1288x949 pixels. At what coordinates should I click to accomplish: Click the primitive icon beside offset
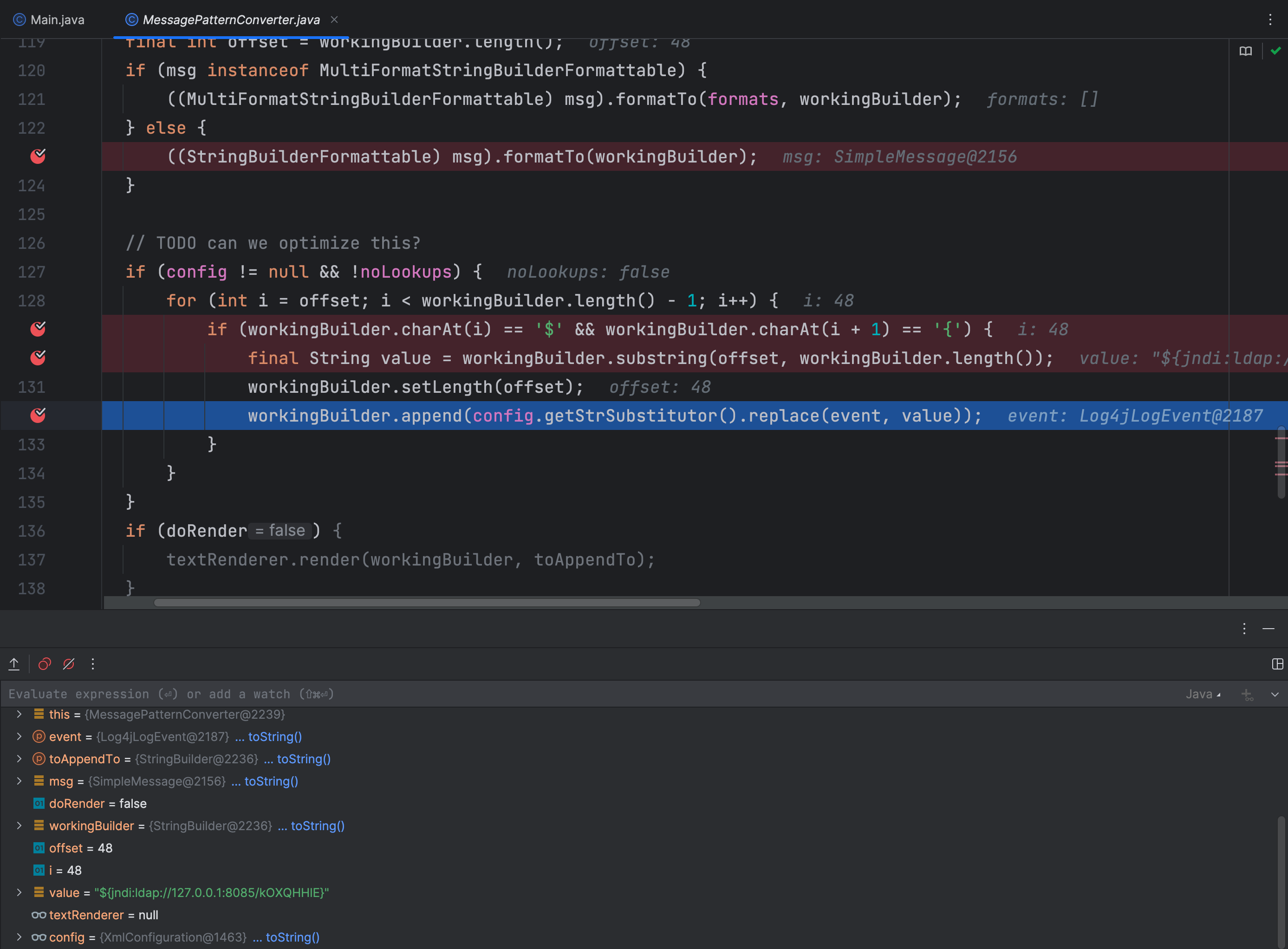pos(39,848)
